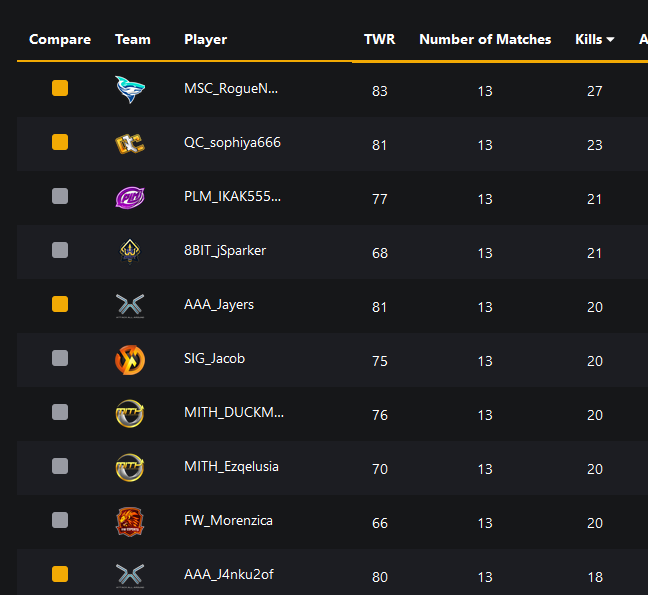Sort by Number of Matches header

485,39
